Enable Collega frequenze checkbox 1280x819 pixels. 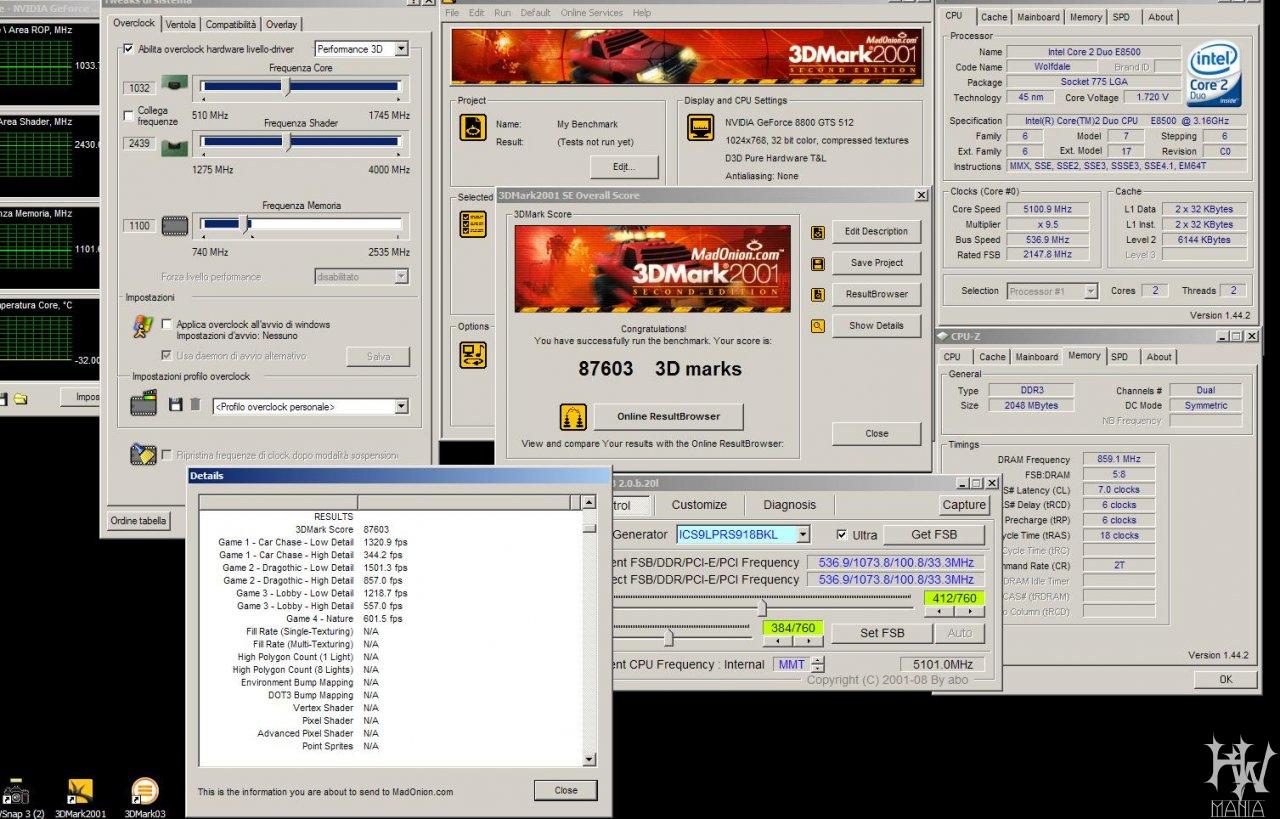coord(128,115)
